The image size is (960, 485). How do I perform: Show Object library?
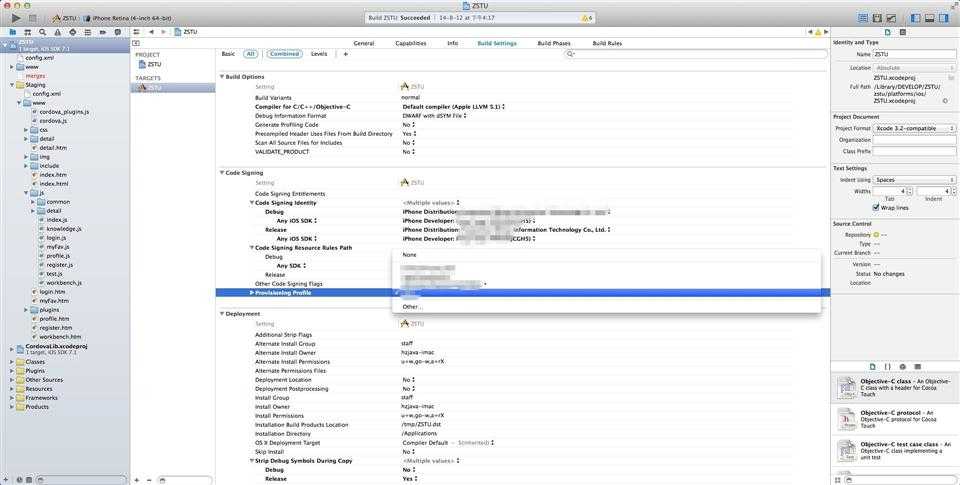[x=902, y=366]
